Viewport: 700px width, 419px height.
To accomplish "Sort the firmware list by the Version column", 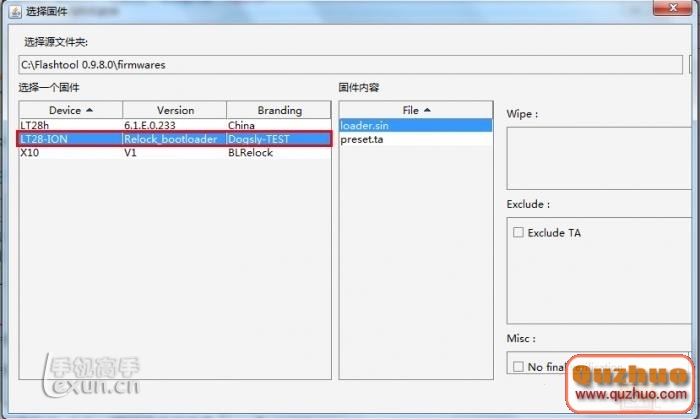I will pyautogui.click(x=175, y=110).
